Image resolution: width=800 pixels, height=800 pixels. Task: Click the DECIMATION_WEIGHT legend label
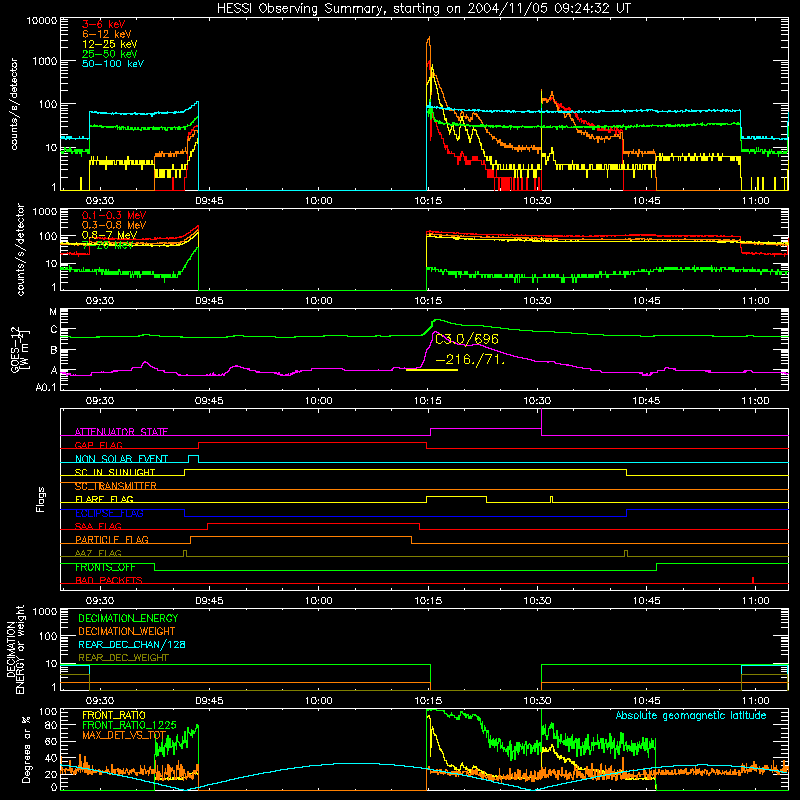click(x=127, y=632)
